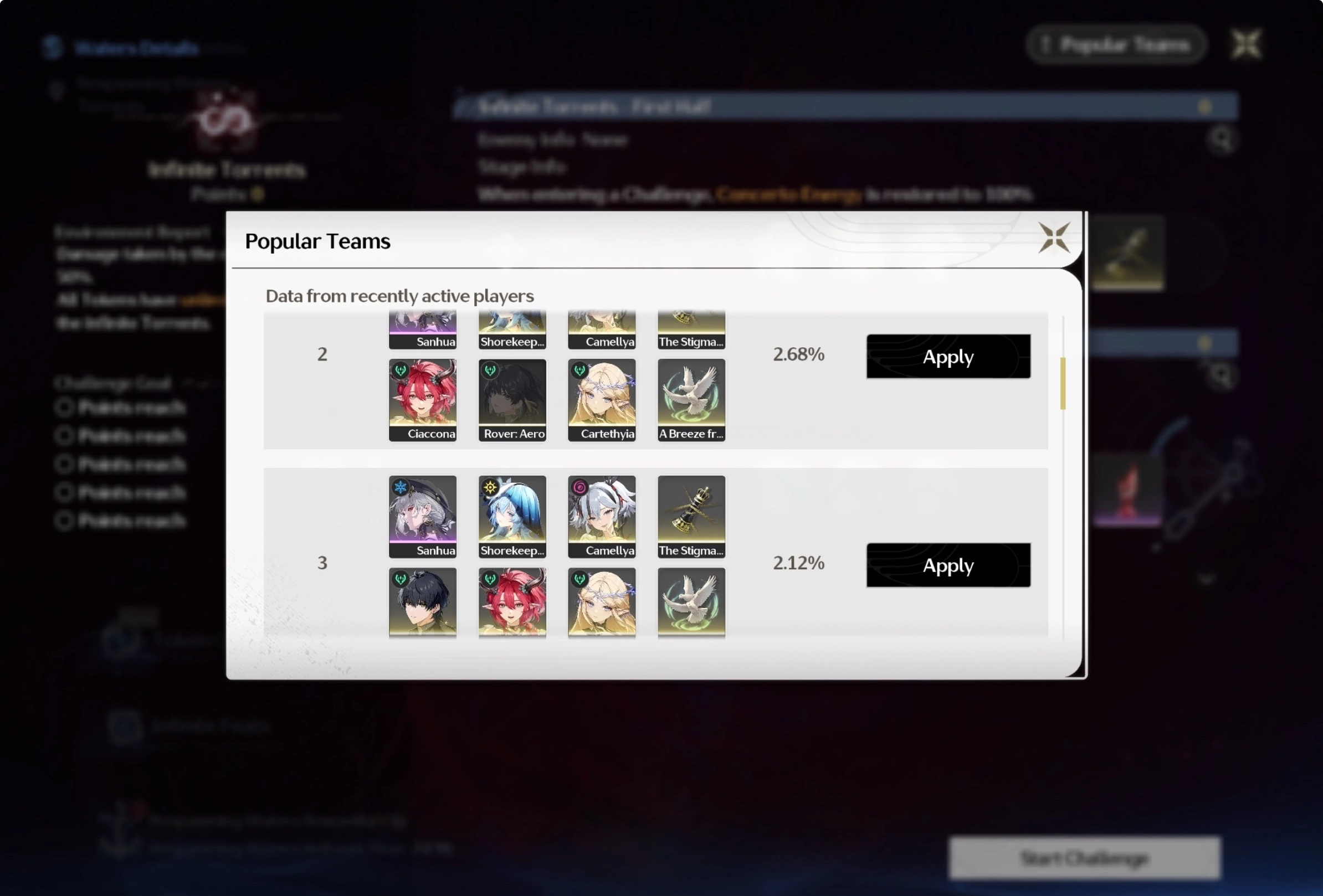1323x896 pixels.
Task: Toggle first Points reach goal radio
Action: point(64,408)
